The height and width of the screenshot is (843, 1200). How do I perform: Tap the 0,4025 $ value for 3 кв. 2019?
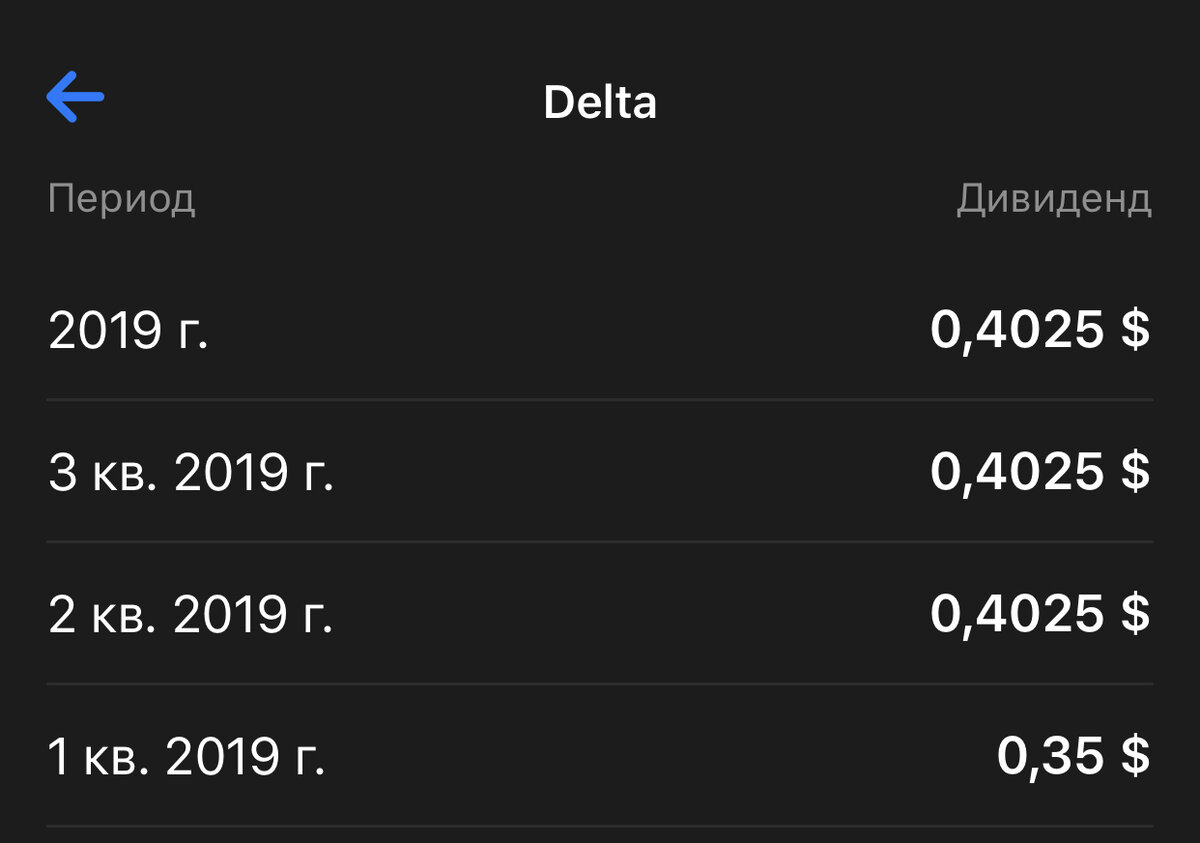tap(1040, 473)
